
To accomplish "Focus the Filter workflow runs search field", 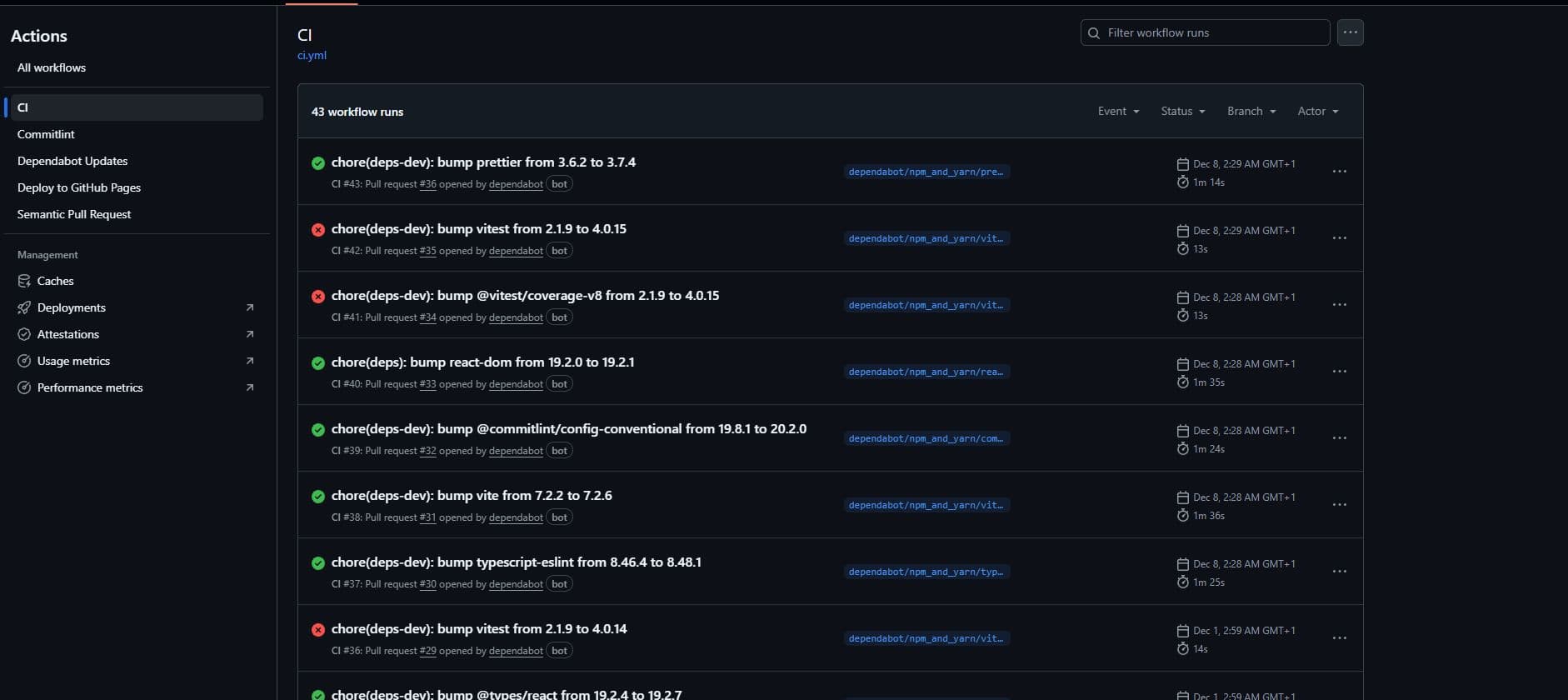I will (1205, 32).
